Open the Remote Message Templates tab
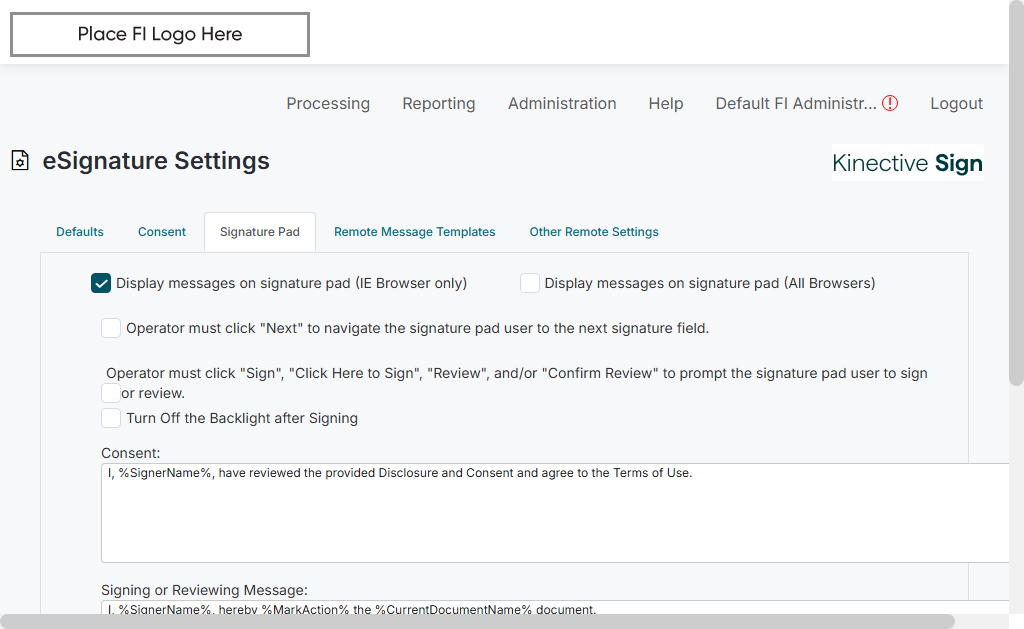The height and width of the screenshot is (629, 1024). coord(415,232)
